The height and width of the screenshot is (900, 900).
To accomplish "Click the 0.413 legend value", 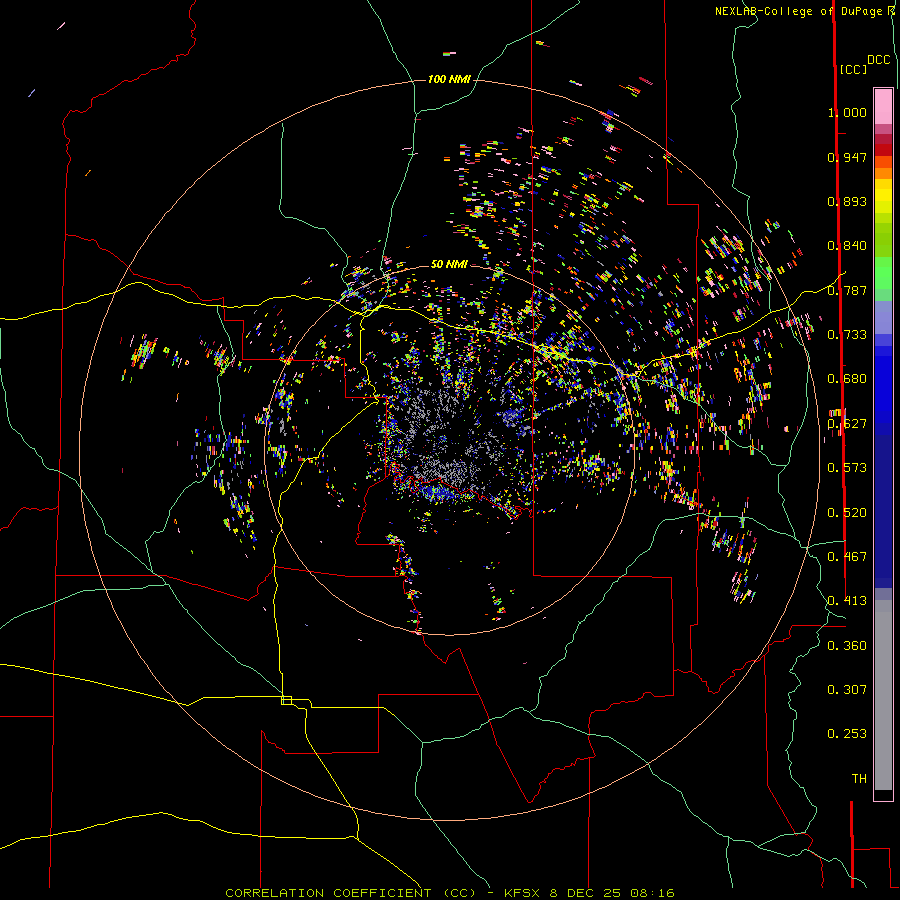I will pos(847,601).
